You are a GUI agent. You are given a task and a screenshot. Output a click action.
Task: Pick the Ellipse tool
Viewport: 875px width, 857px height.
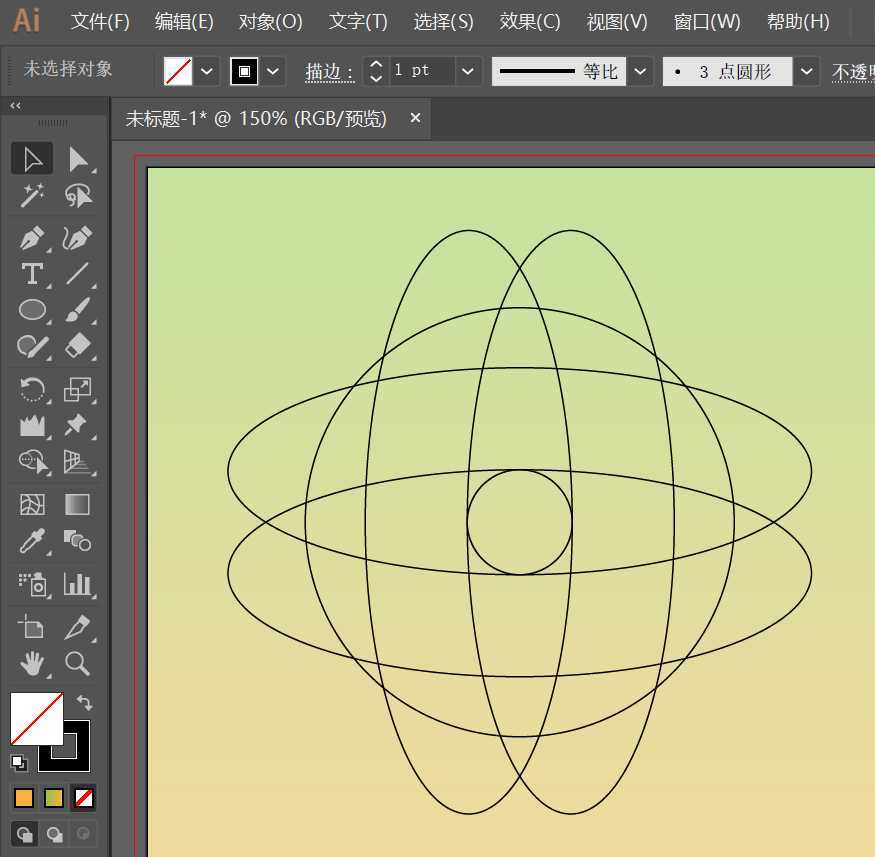[32, 310]
